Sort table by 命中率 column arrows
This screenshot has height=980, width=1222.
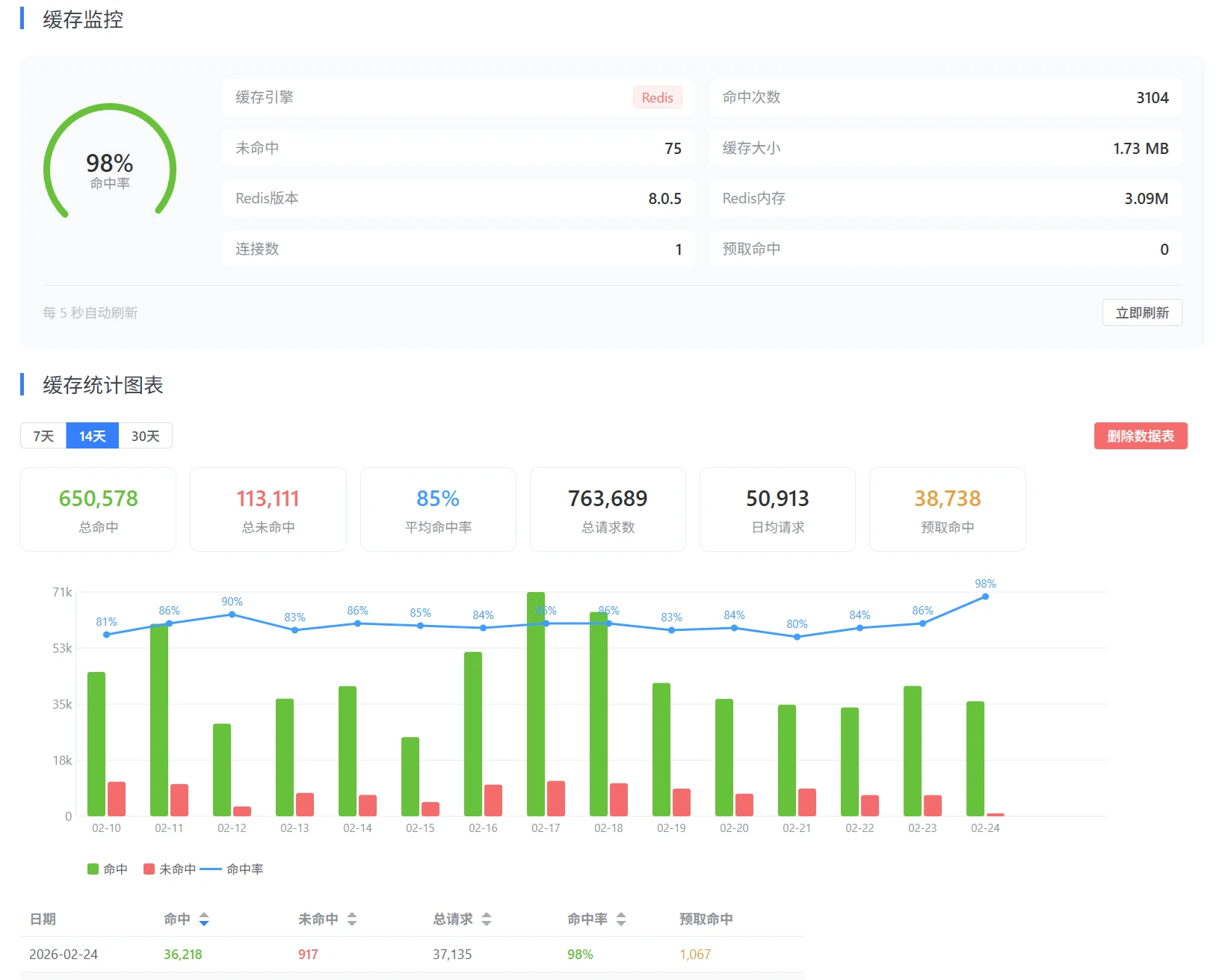point(621,919)
